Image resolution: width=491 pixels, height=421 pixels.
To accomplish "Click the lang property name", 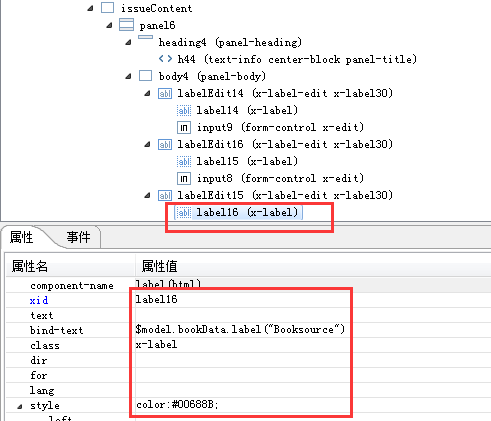I will click(x=42, y=390).
